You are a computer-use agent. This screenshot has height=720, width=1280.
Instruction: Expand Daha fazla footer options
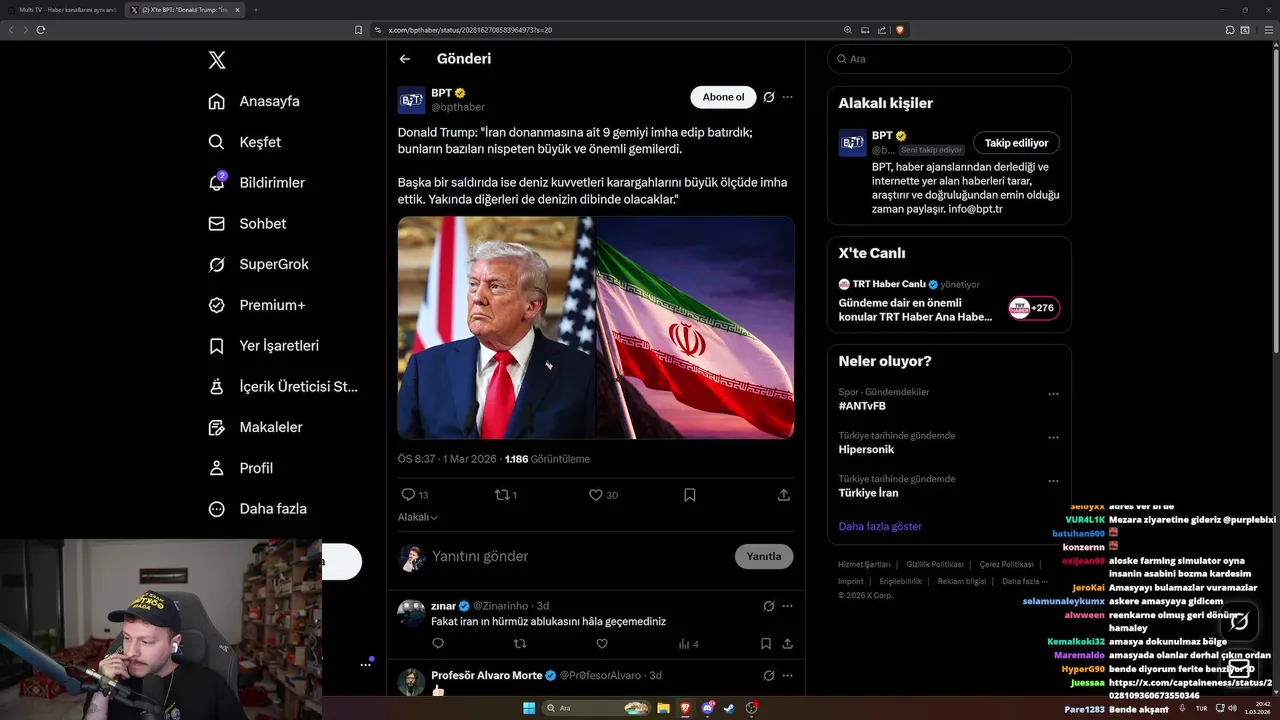tap(1025, 581)
